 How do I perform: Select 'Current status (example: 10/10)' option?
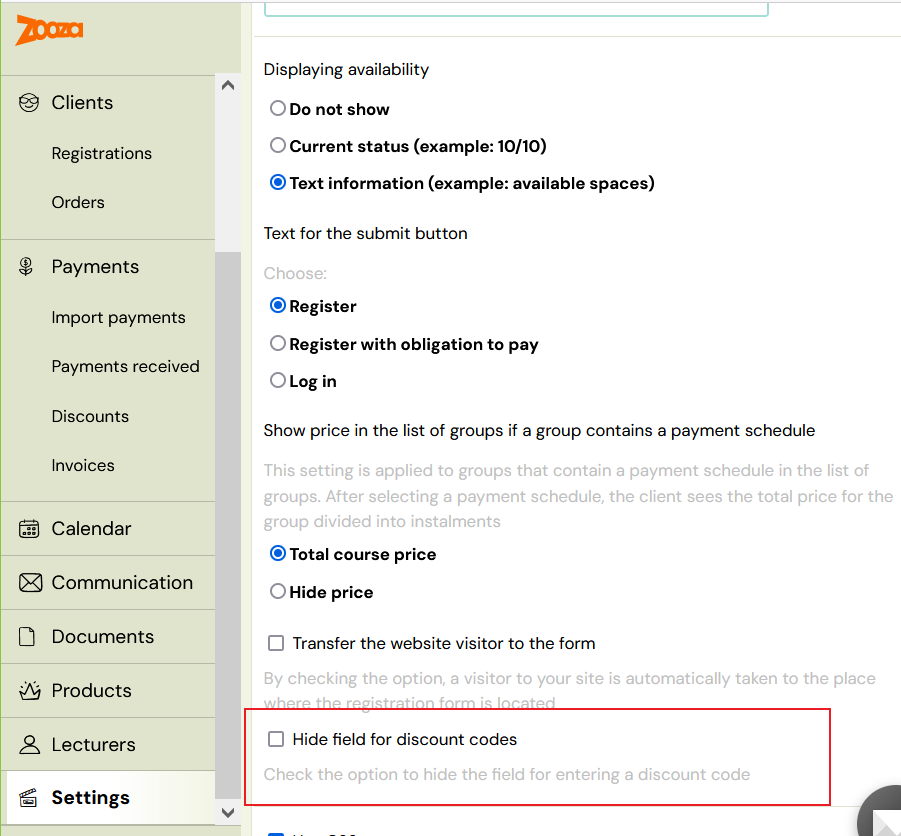[278, 145]
